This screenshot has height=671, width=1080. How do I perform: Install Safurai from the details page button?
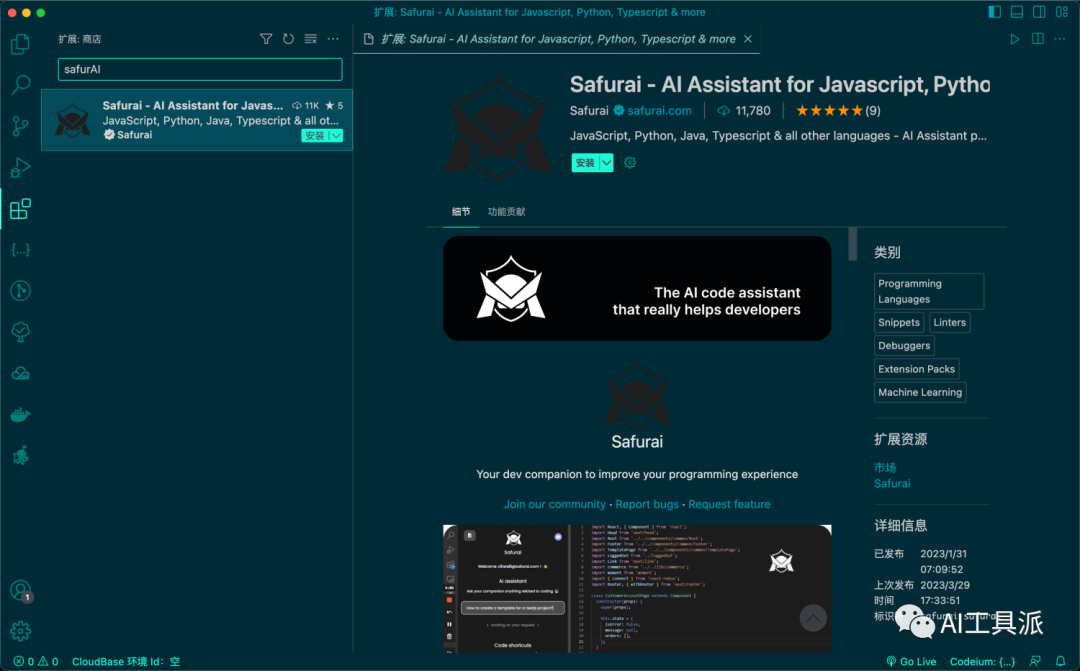(x=585, y=163)
